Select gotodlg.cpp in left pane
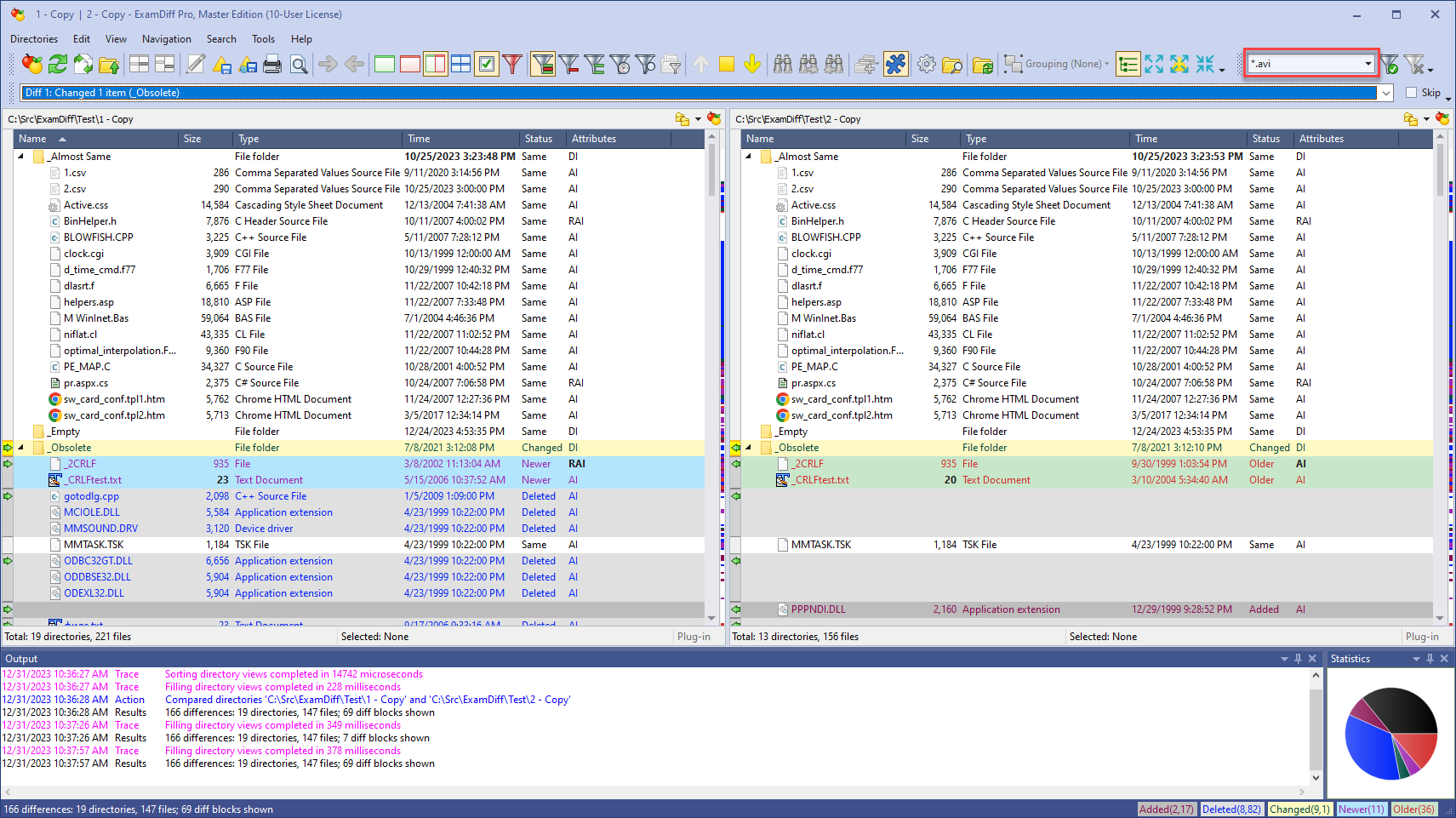The image size is (1456, 818). 91,496
